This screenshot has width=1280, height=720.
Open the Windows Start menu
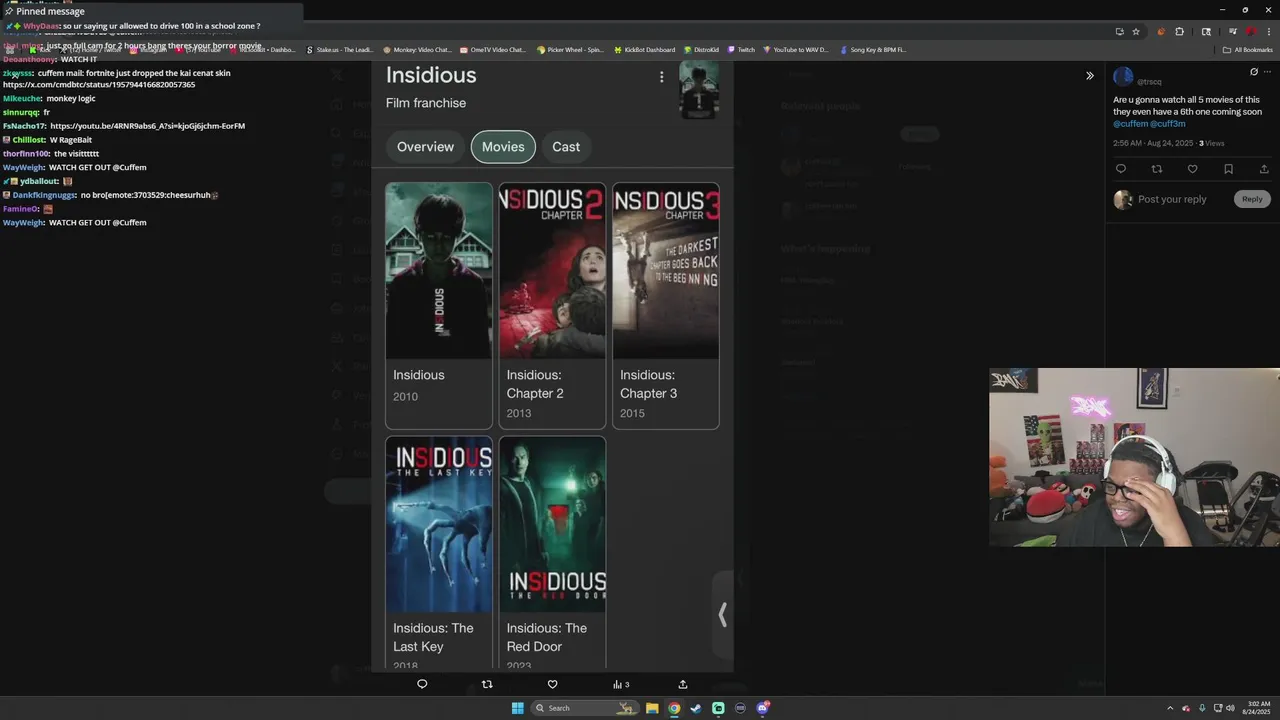click(518, 708)
